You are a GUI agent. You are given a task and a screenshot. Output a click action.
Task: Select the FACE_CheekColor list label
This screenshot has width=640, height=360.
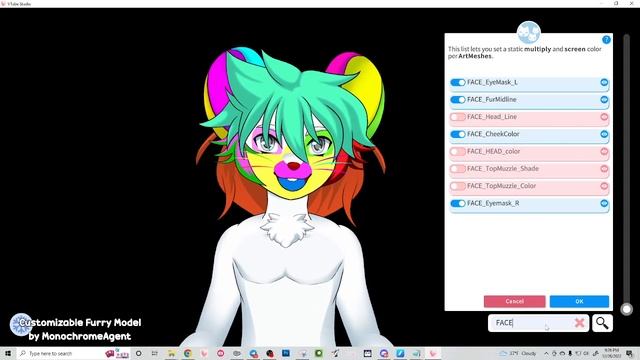[493, 134]
